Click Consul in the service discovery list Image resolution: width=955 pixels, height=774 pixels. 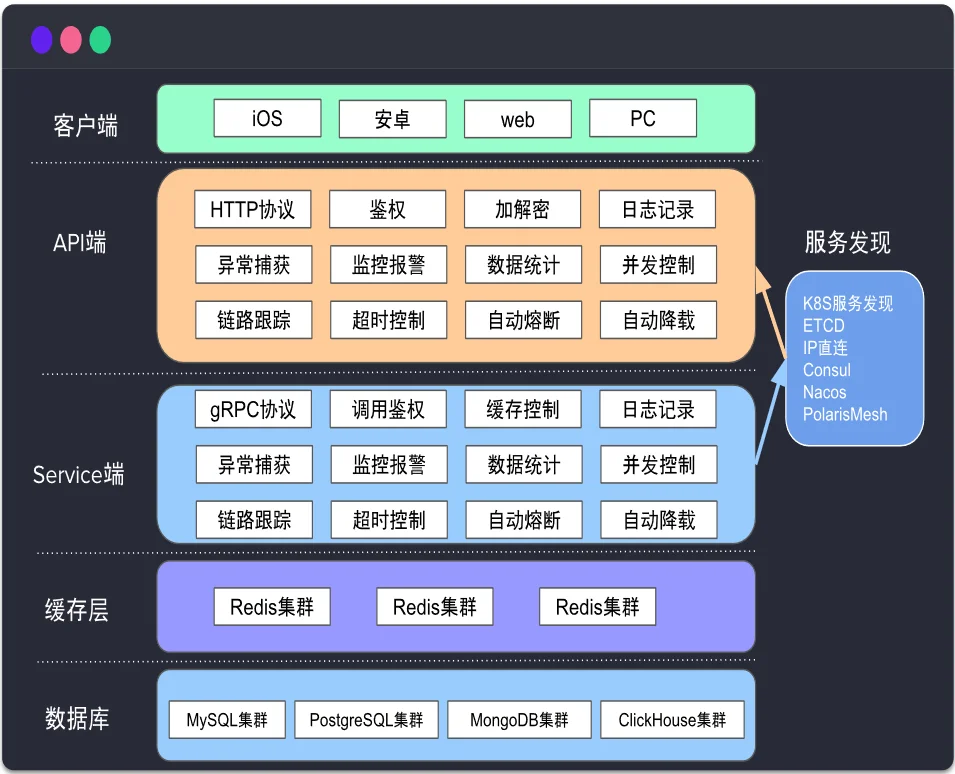pos(826,370)
